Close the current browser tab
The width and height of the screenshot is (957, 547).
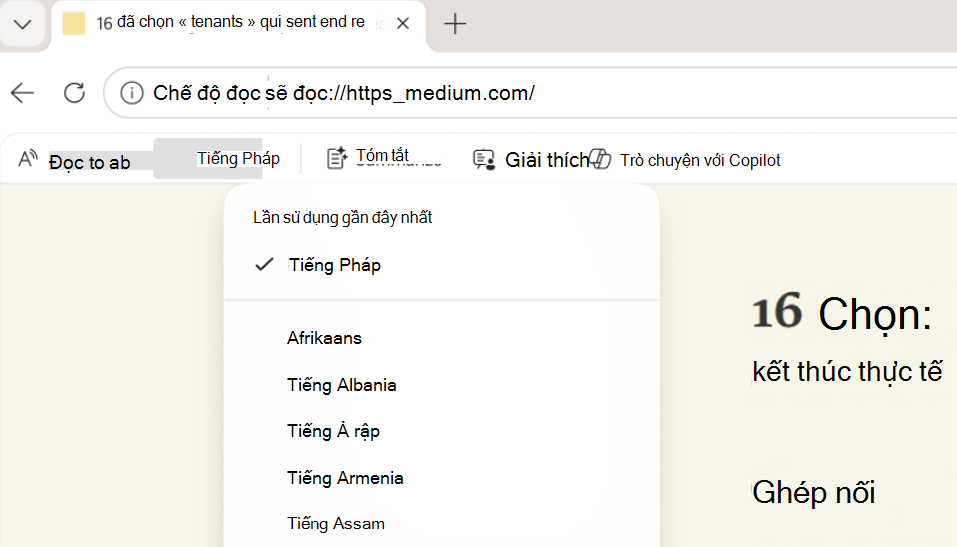point(403,23)
